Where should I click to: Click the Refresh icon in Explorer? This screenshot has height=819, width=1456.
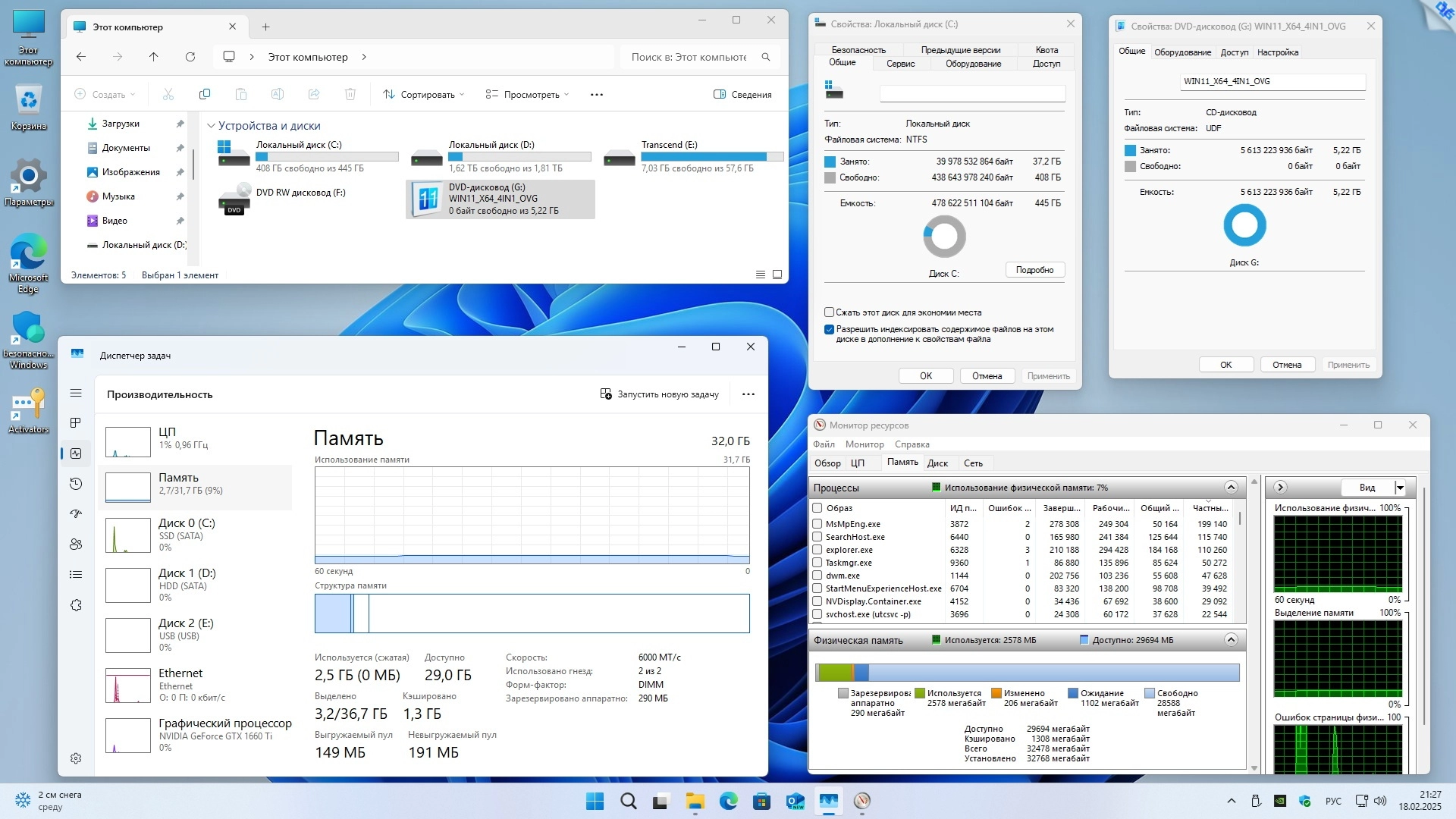click(190, 57)
